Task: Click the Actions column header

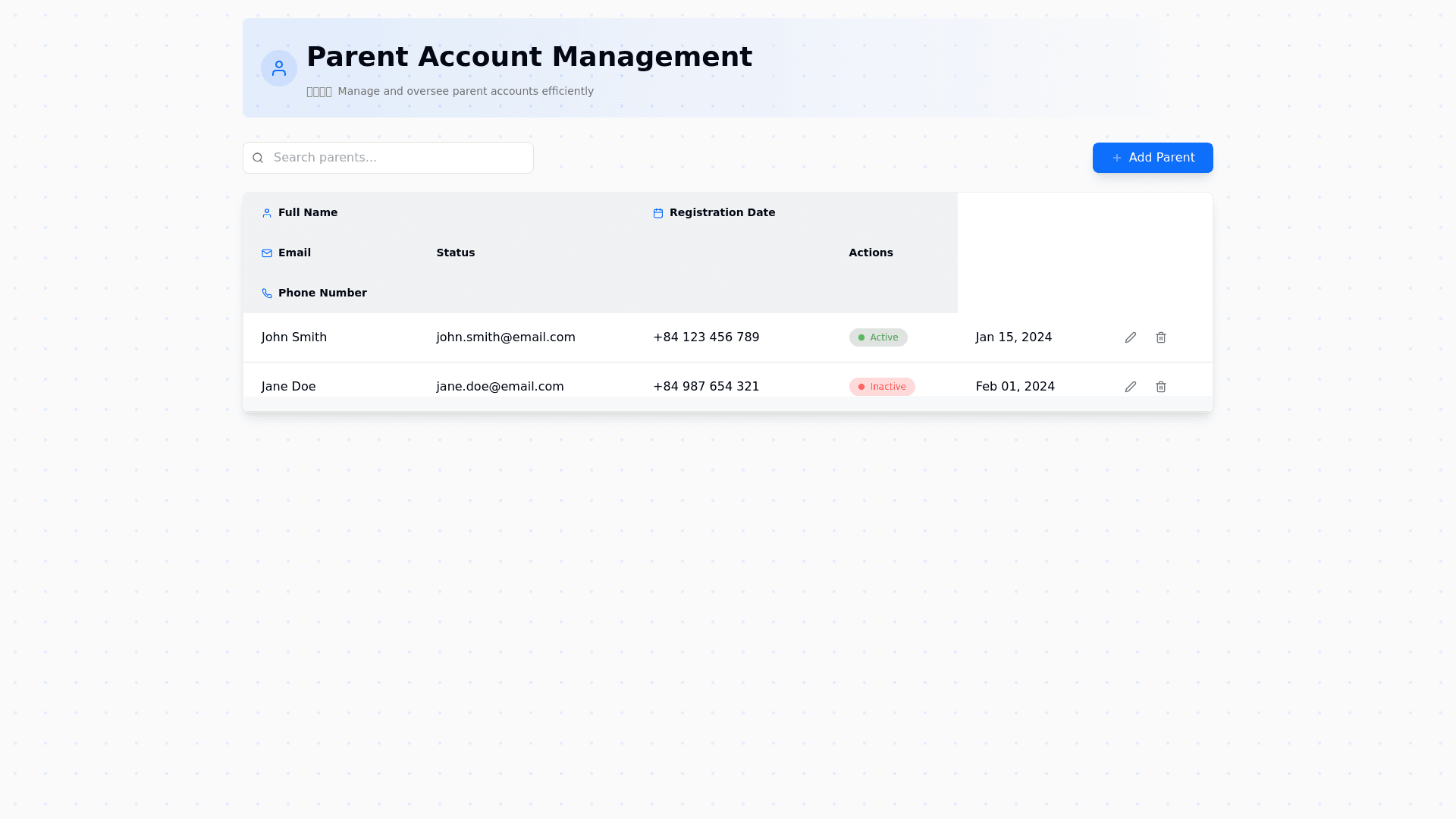Action: 871,253
